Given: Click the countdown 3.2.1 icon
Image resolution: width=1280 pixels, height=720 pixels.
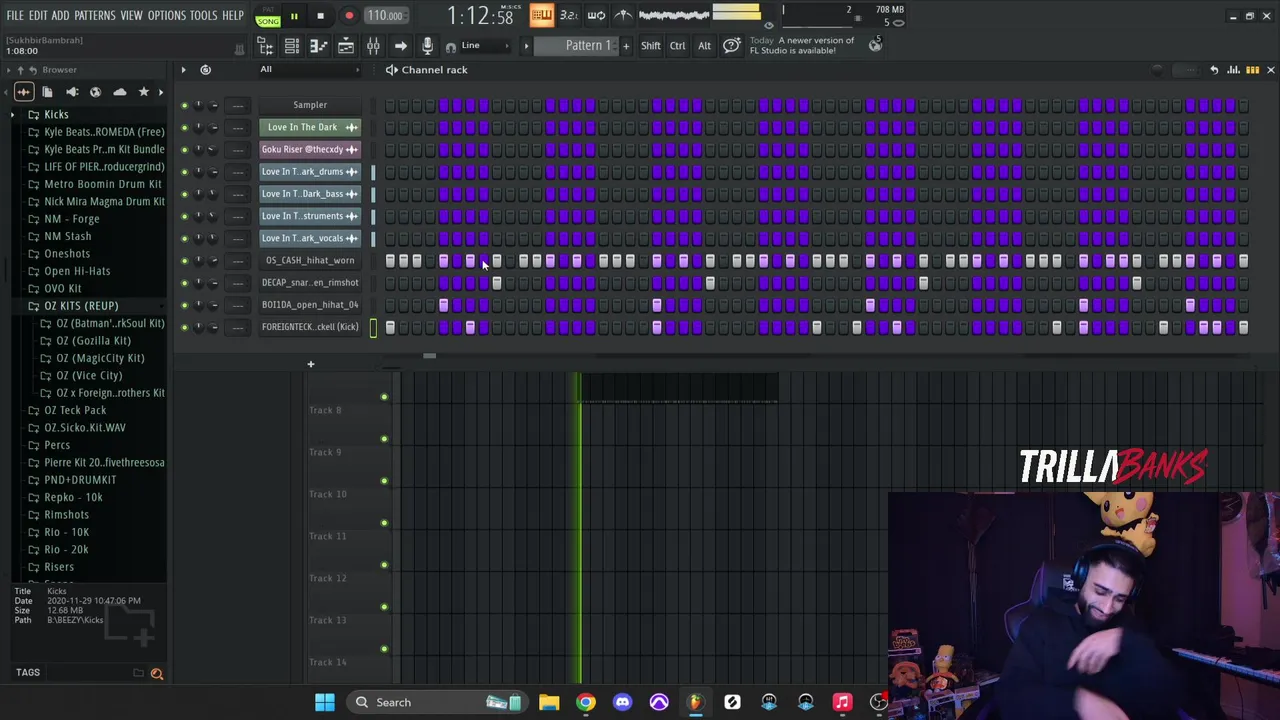Looking at the screenshot, I should [x=569, y=15].
